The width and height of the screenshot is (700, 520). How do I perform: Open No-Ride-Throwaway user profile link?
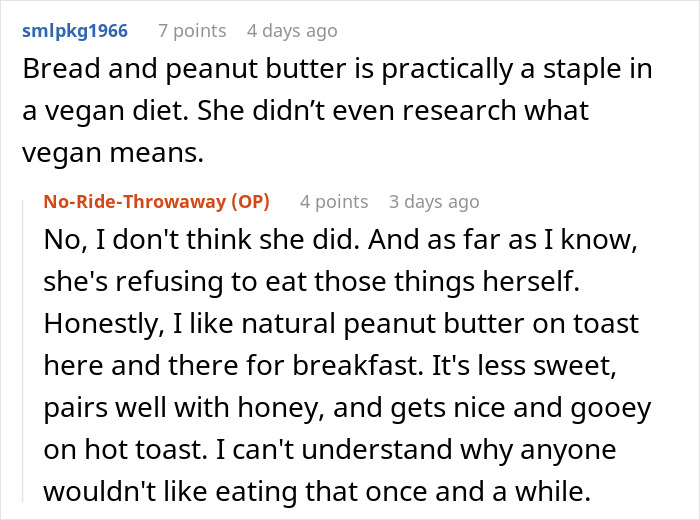[x=136, y=201]
